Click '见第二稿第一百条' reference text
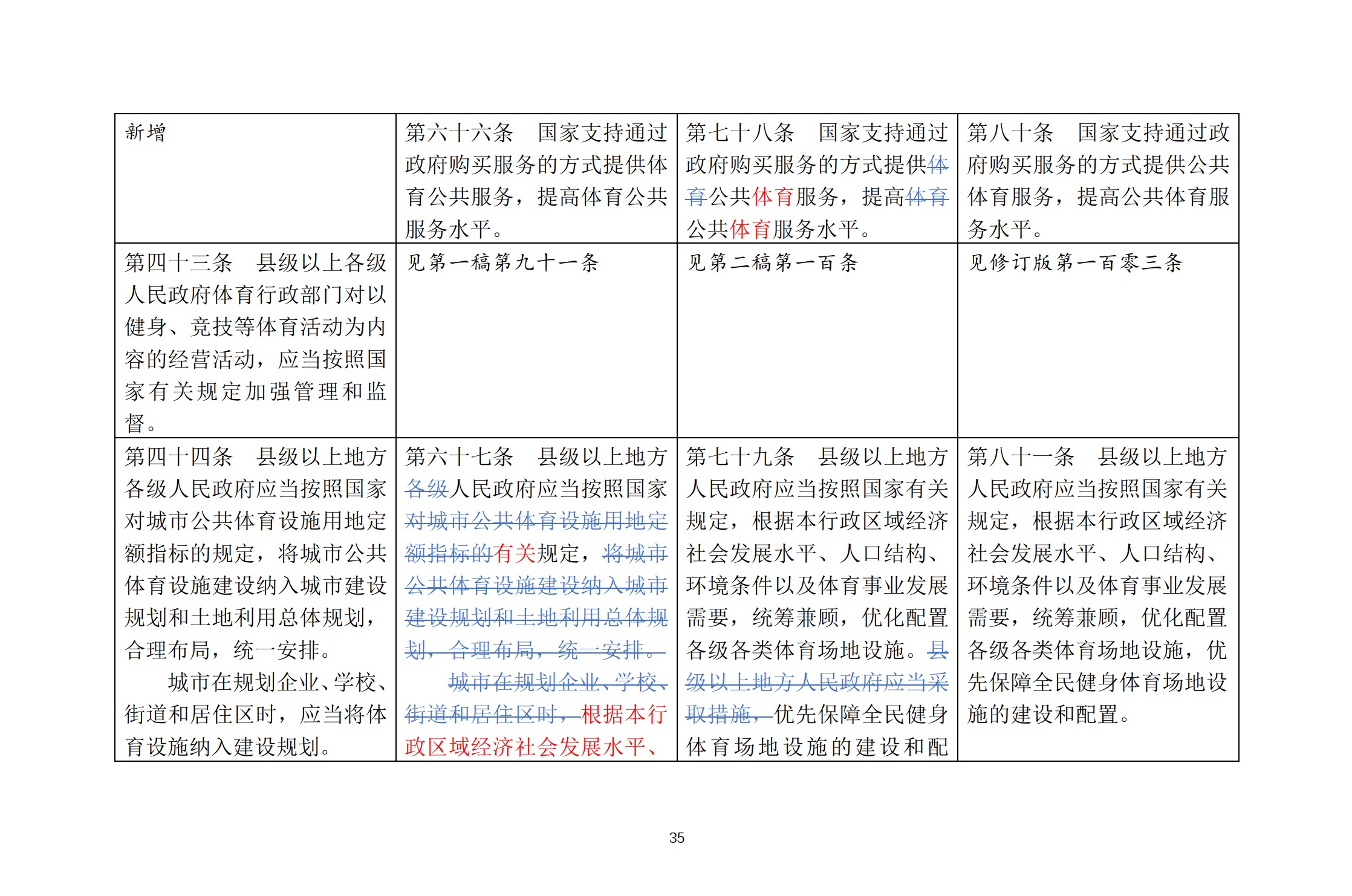The image size is (1352, 896). (x=772, y=262)
